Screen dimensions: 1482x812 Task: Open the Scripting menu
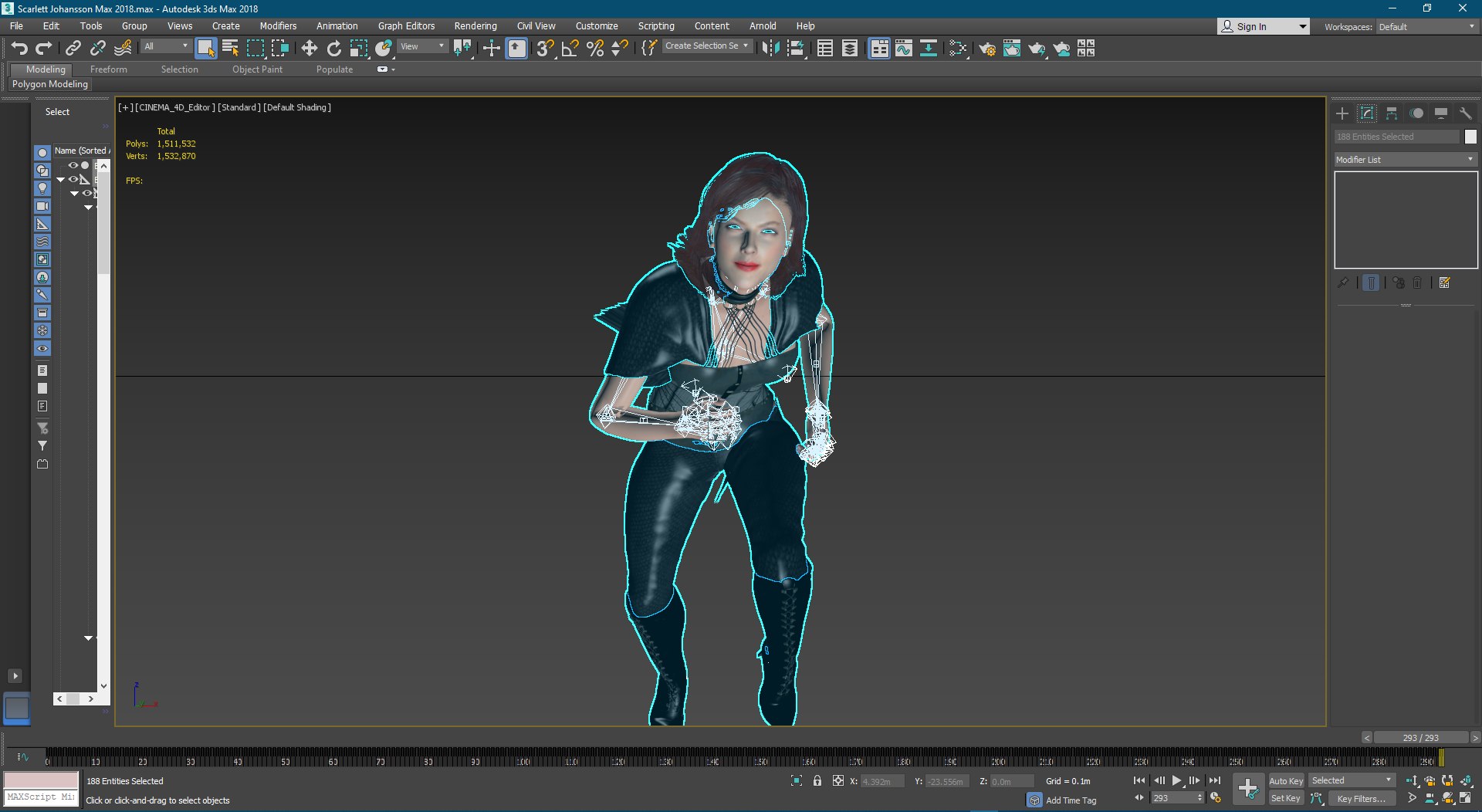tap(655, 25)
